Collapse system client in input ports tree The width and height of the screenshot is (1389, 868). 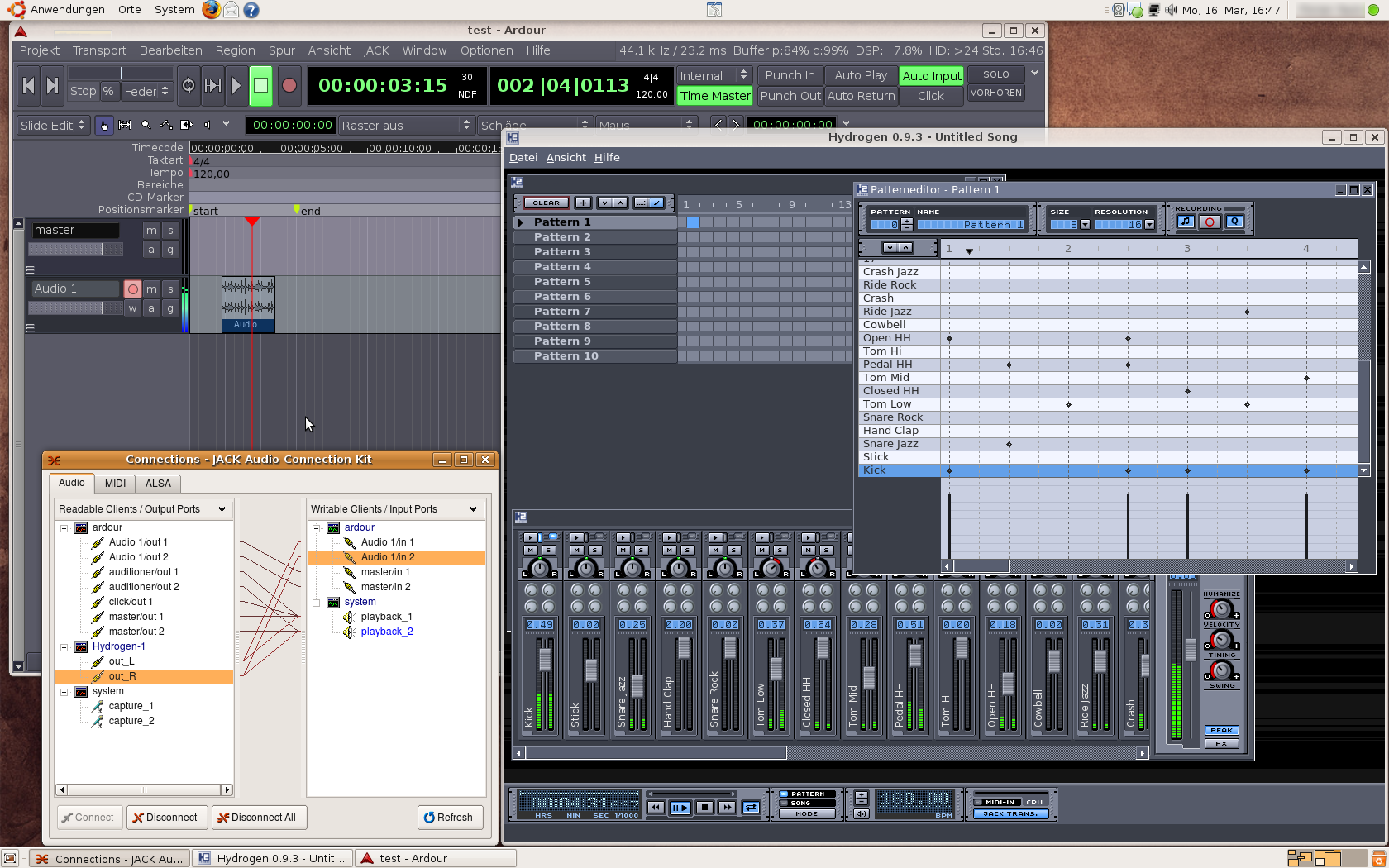317,603
